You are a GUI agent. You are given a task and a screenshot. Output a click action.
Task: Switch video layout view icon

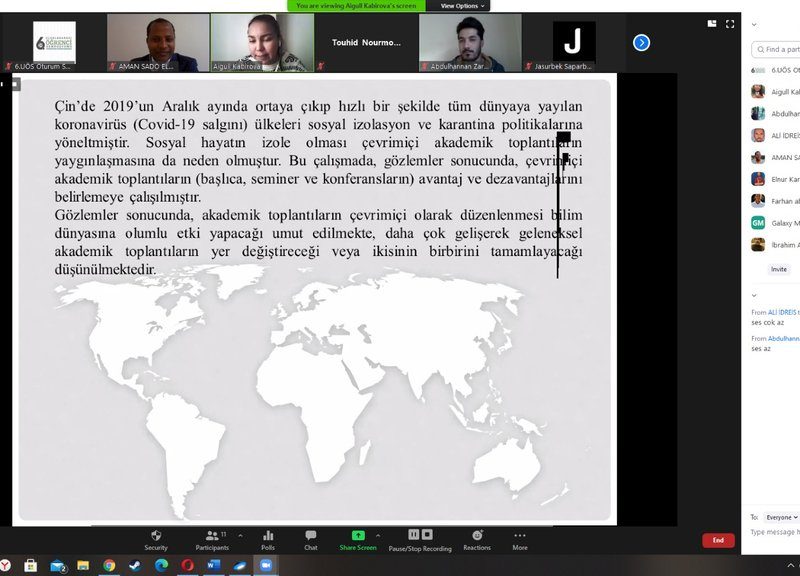(712, 23)
